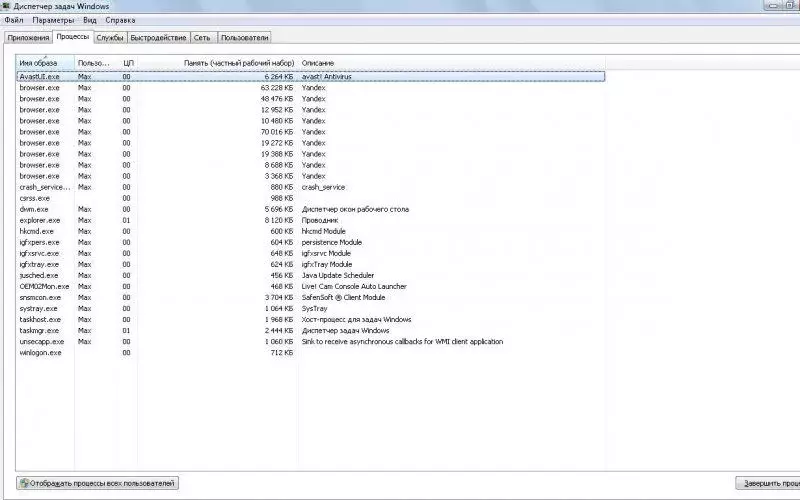Open the Файл menu

tap(14, 20)
